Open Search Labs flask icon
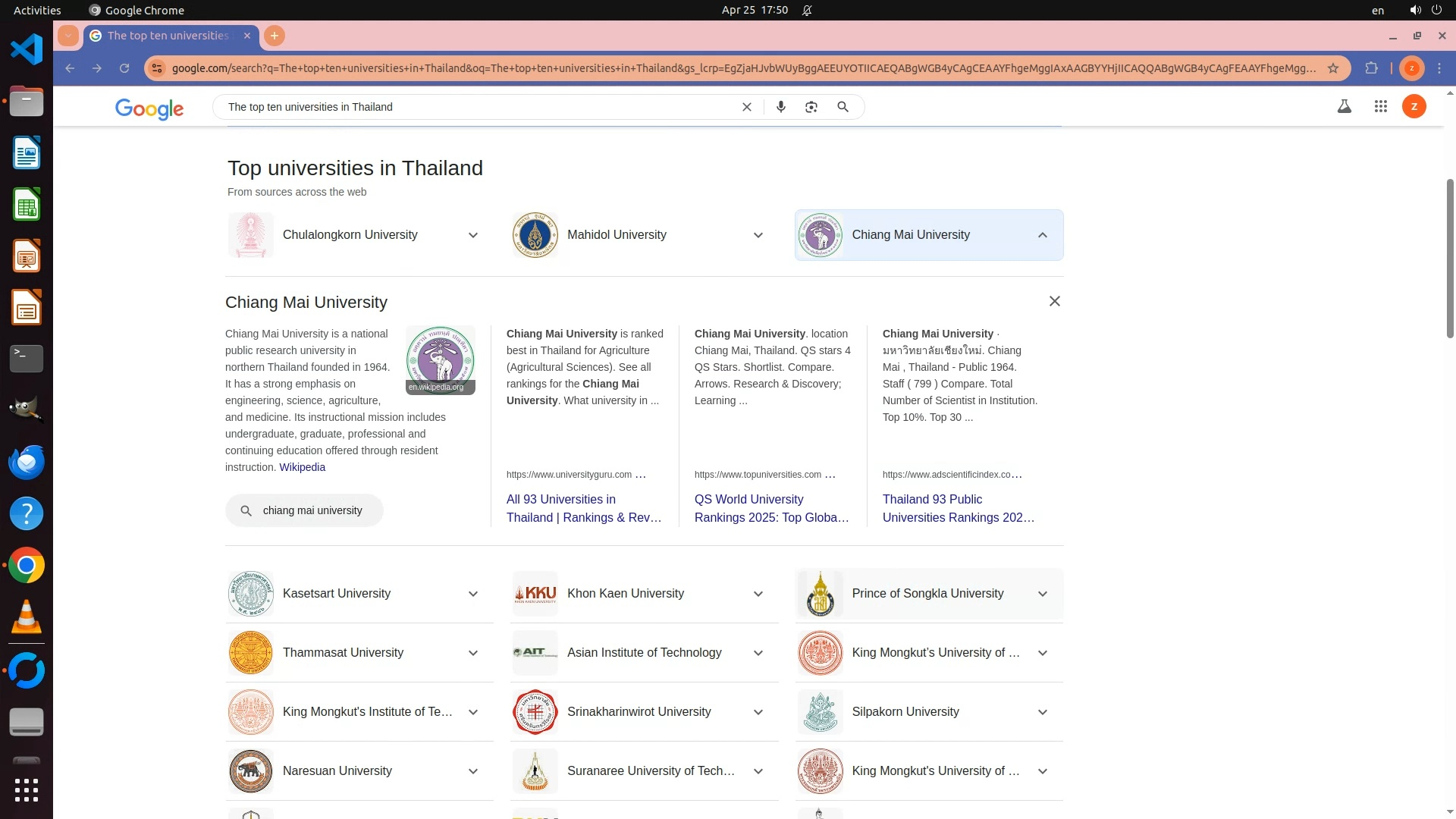1456x819 pixels. click(1344, 107)
